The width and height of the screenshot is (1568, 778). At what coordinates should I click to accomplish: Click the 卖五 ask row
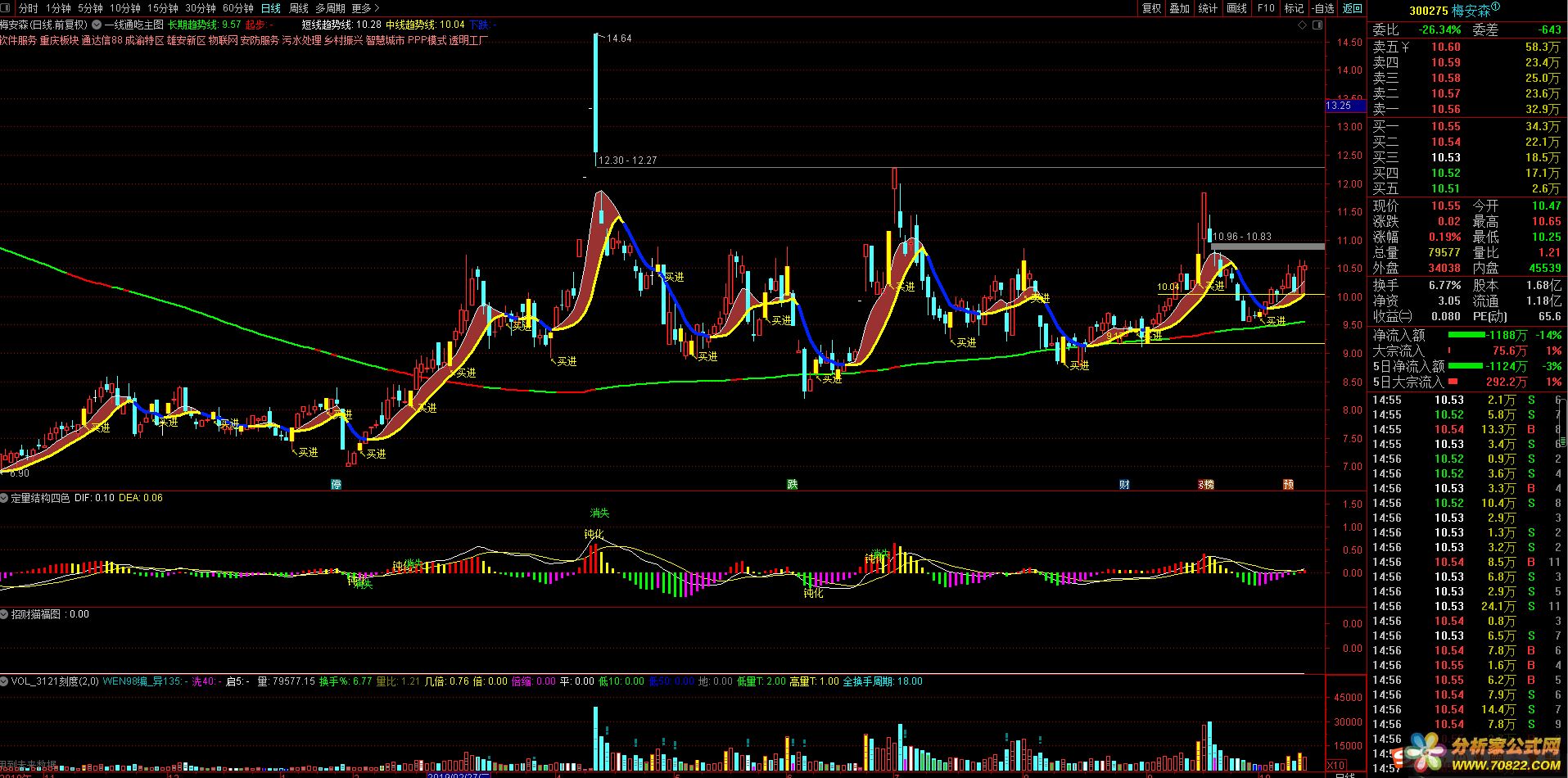point(1467,47)
